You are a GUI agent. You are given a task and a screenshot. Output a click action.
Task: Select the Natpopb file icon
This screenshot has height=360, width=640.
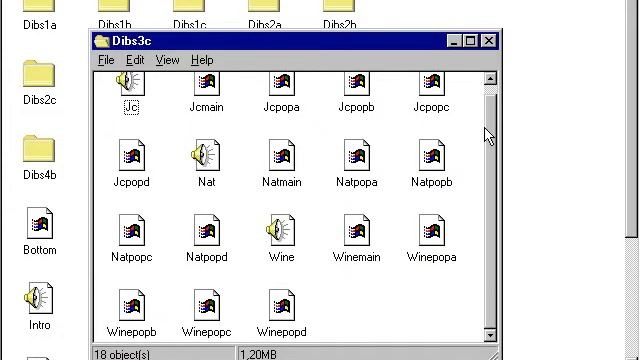tap(432, 155)
